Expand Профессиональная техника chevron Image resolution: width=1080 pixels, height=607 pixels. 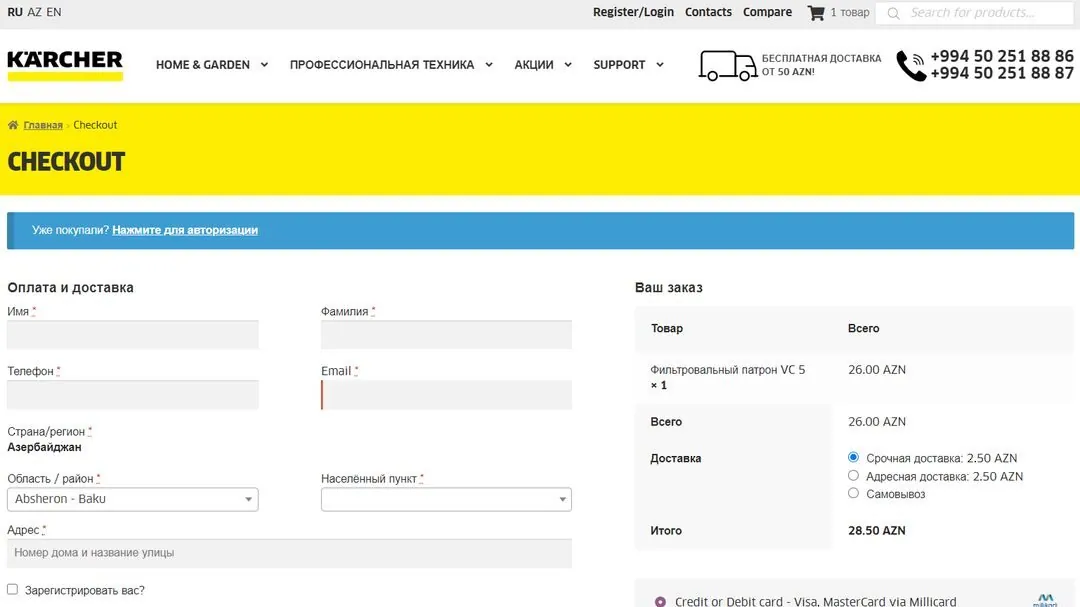(x=489, y=65)
